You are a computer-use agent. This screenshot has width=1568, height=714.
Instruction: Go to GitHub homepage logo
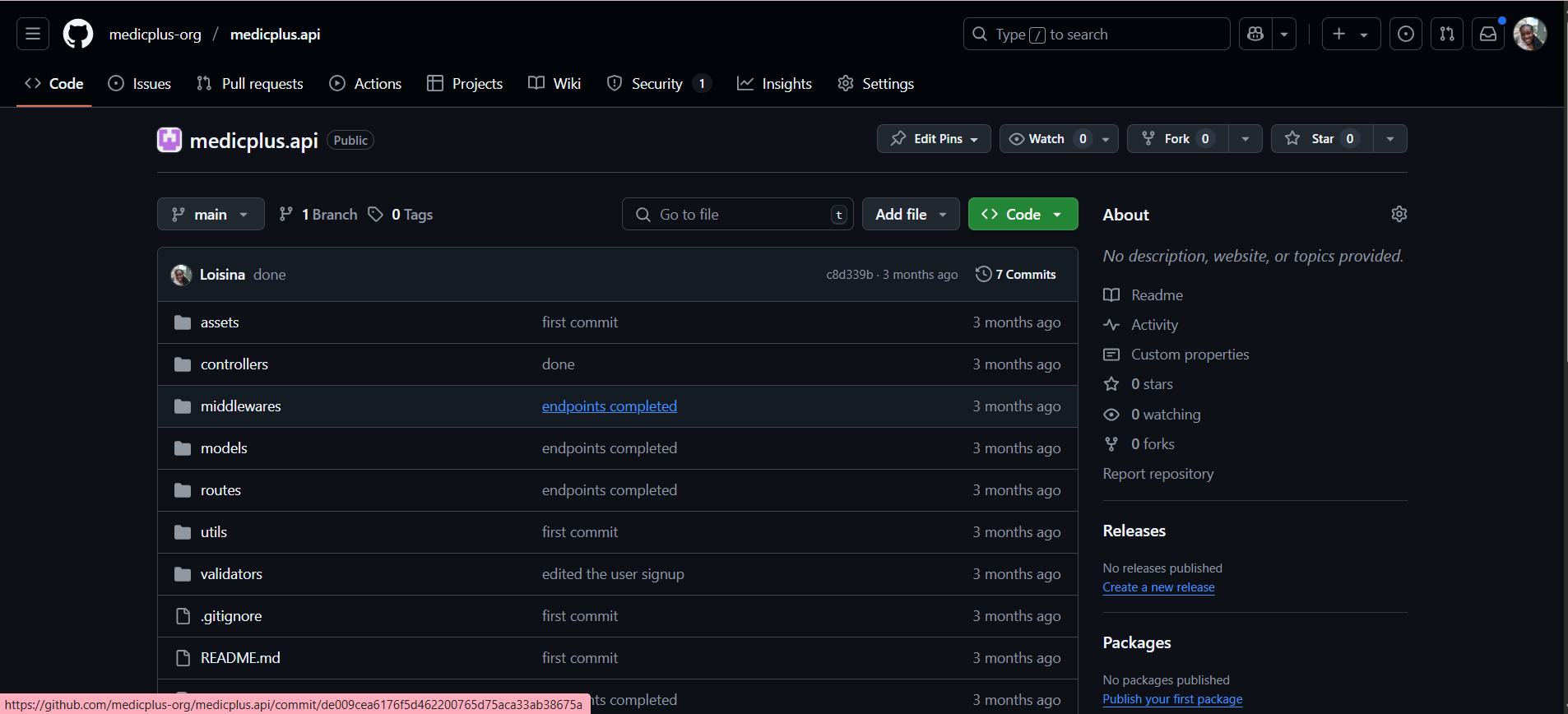(x=78, y=34)
